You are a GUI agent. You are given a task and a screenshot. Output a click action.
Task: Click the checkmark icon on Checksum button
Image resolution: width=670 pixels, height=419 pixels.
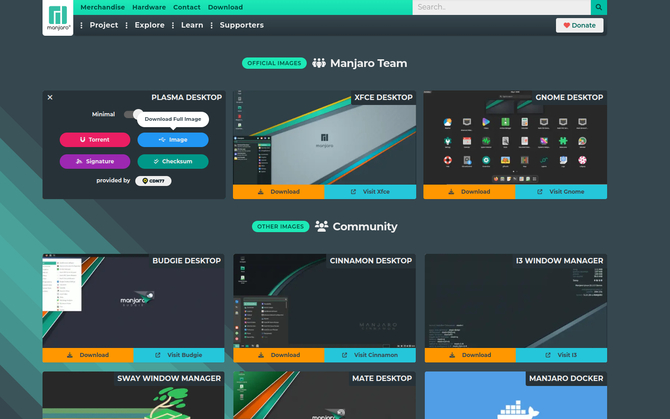(156, 161)
